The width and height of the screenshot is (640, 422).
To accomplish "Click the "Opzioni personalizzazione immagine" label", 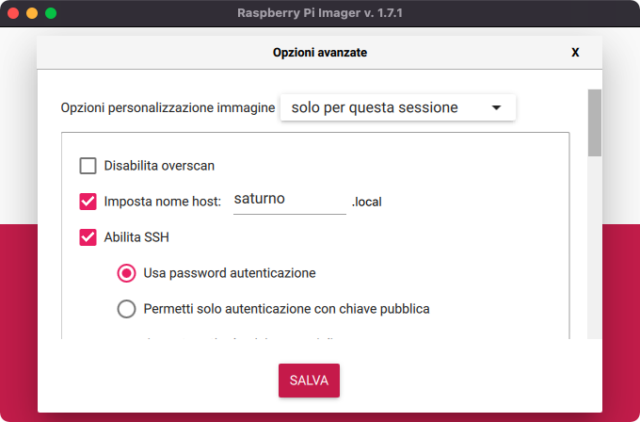I will click(x=167, y=108).
